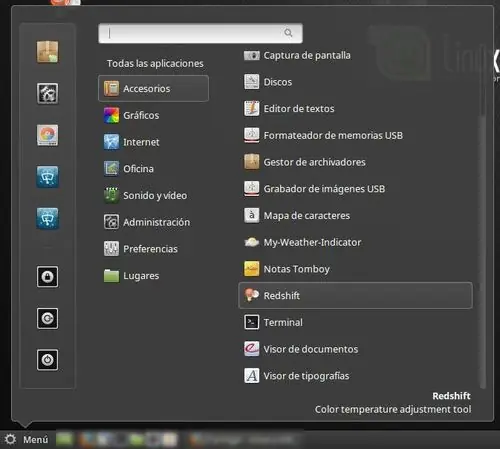
Task: Click the Grabador de imágenes USB icon
Action: coord(252,189)
